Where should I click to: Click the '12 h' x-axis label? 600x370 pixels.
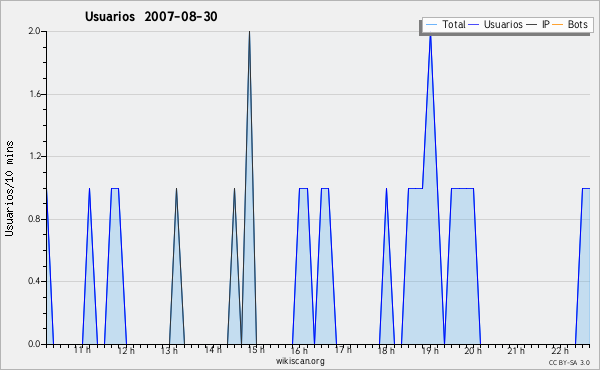(126, 350)
